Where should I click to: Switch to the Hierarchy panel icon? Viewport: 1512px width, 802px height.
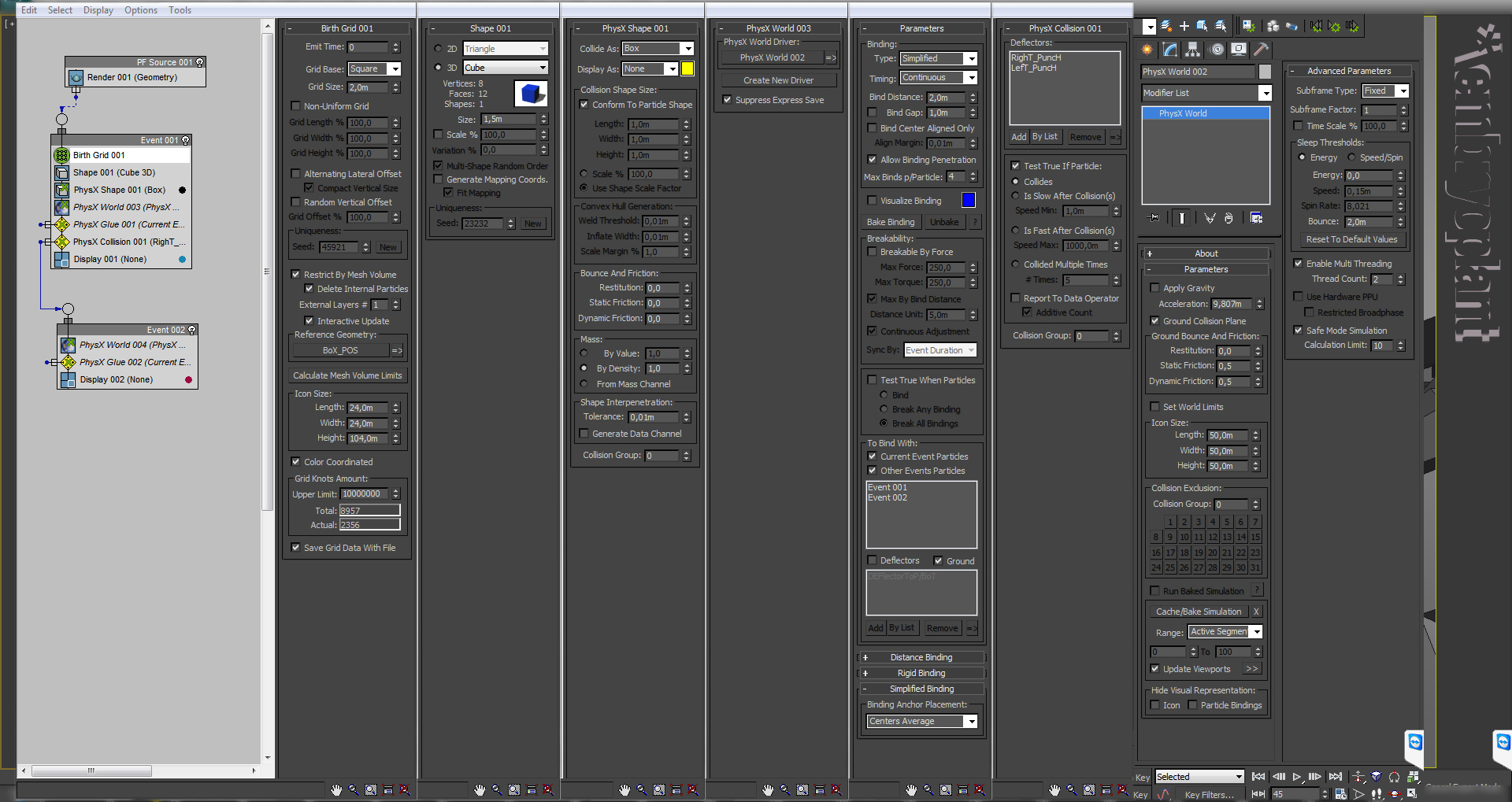tap(1193, 50)
